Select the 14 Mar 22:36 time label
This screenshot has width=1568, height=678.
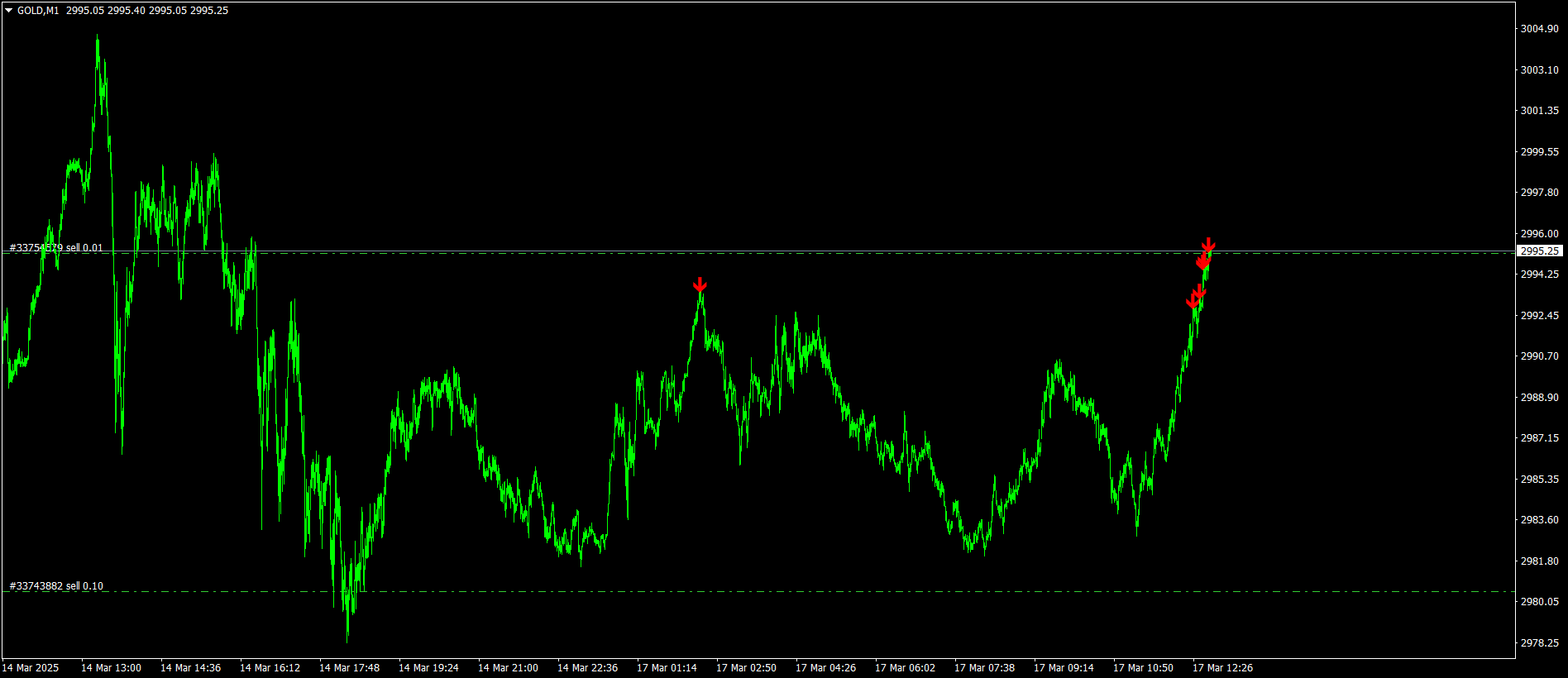(587, 668)
